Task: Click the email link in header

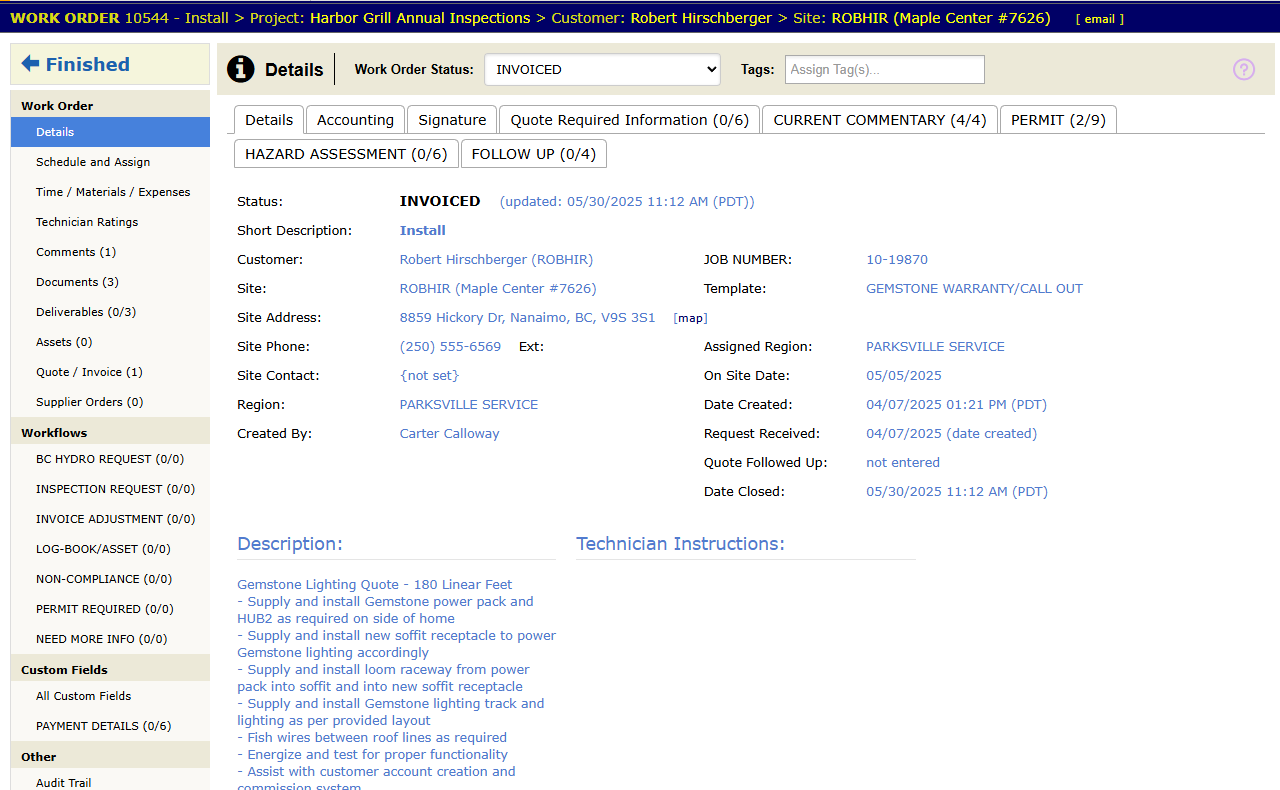Action: (x=1099, y=19)
